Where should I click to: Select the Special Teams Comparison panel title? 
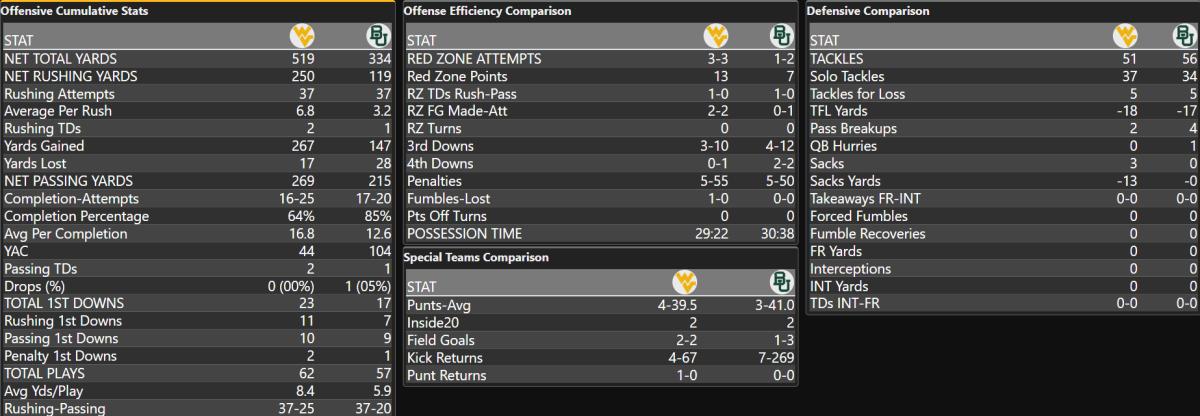[477, 257]
